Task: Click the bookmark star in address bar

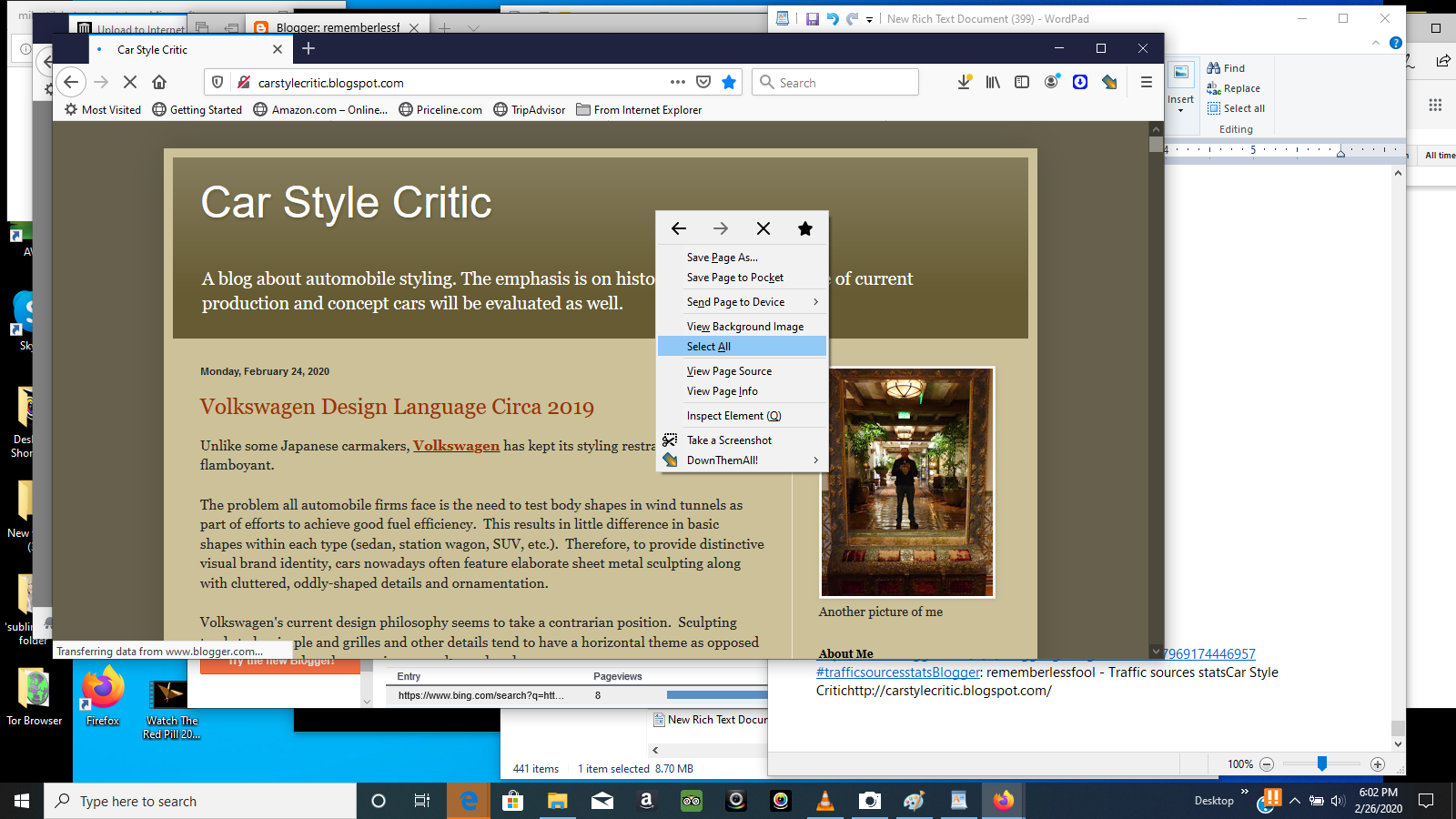Action: pyautogui.click(x=729, y=82)
